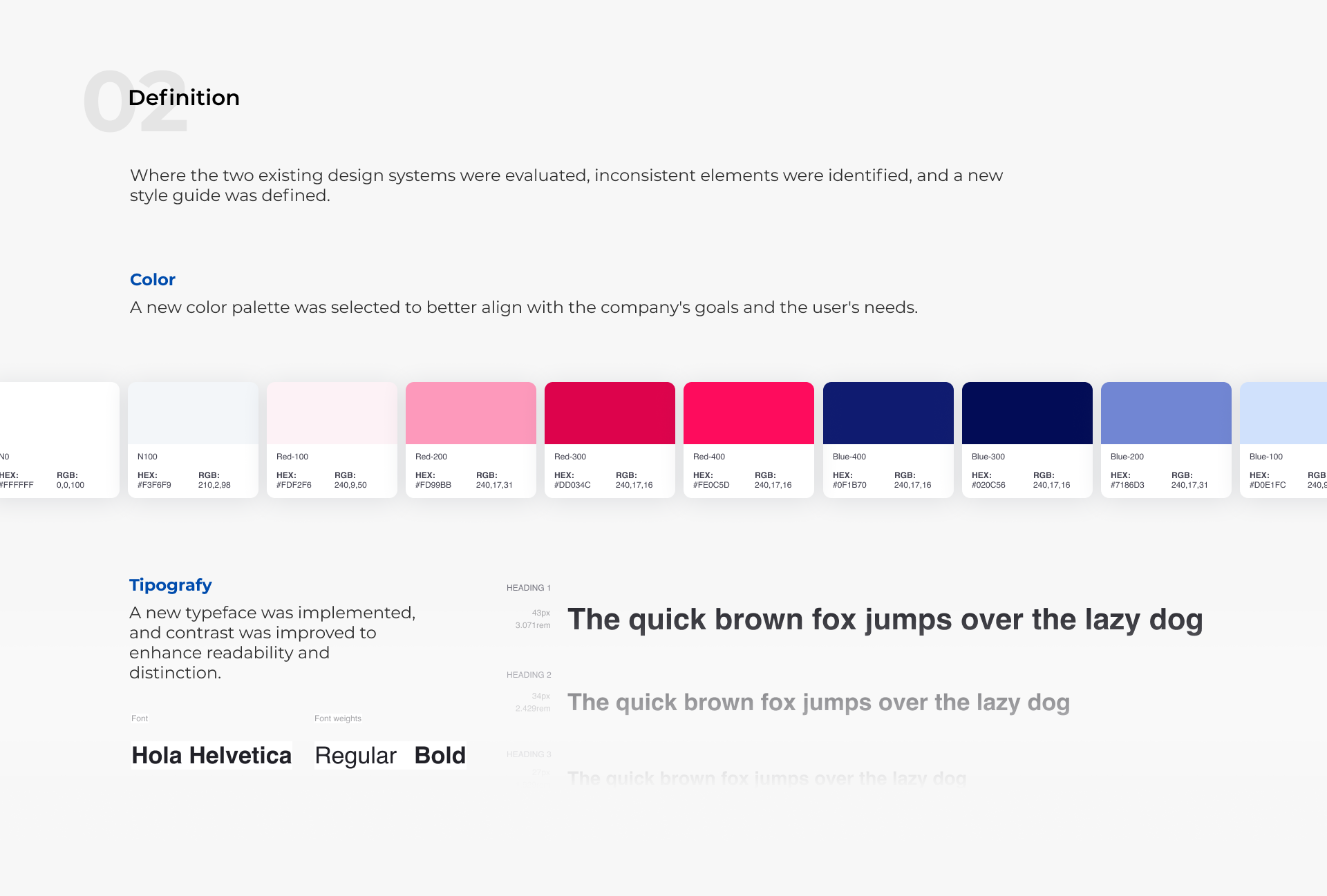The image size is (1327, 896).
Task: Select the N0 white color card
Action: [59, 440]
